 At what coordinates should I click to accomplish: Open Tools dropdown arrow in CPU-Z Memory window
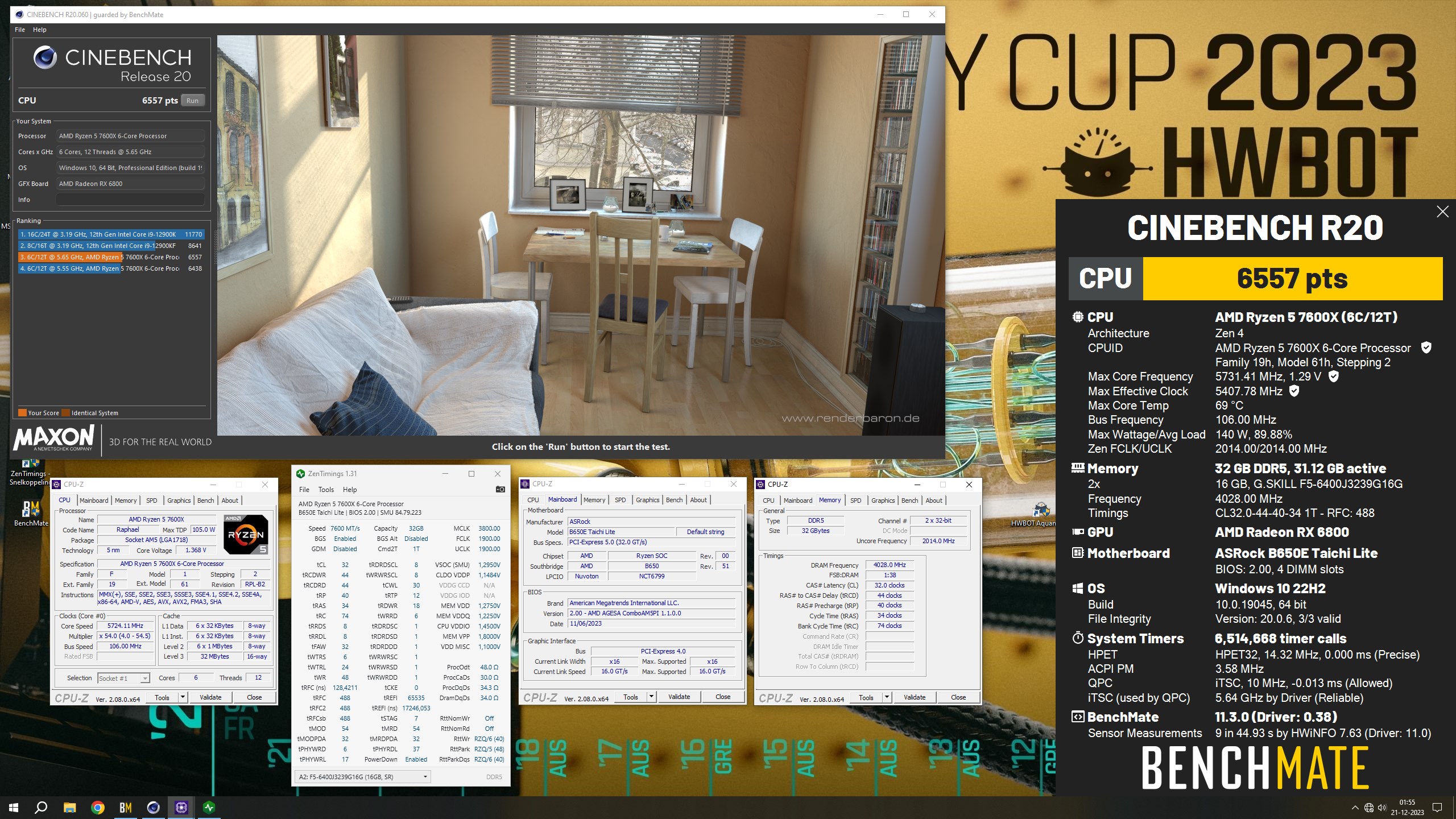coord(887,697)
